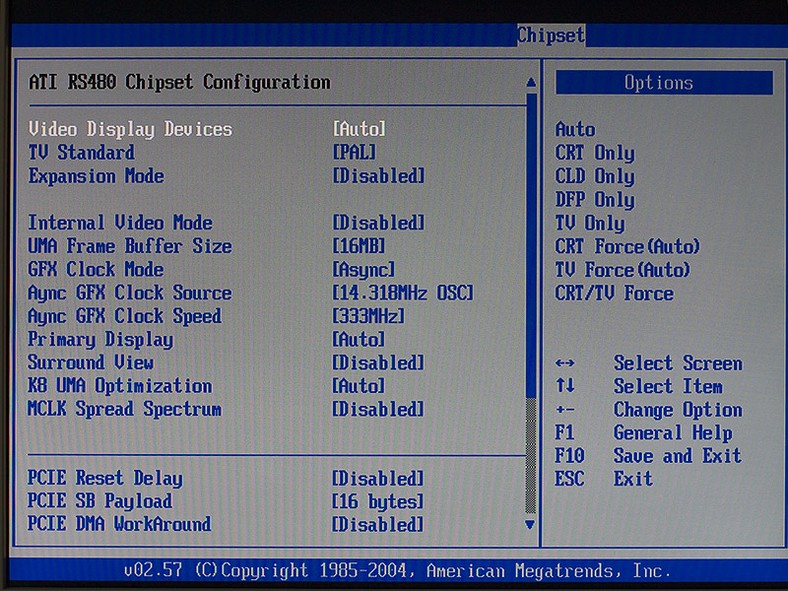The image size is (788, 591).
Task: Open PCIE SB Payload 16 bytes value
Action: click(x=378, y=501)
